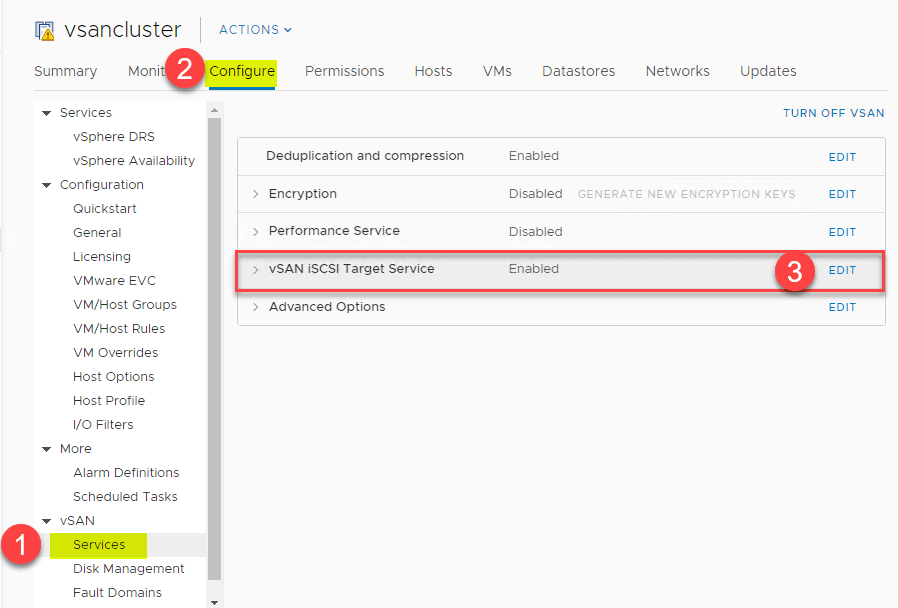Collapse the More section arrow
The image size is (898, 608).
point(46,449)
